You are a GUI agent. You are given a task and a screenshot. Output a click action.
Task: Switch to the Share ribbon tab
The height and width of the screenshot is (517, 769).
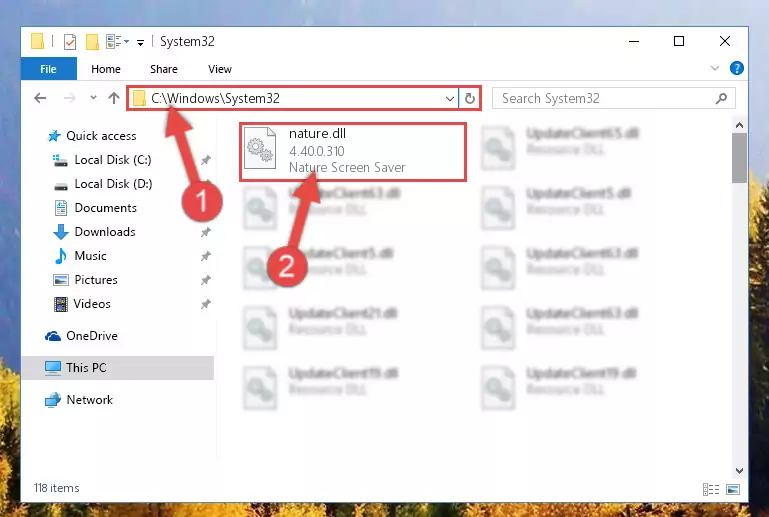(x=164, y=69)
